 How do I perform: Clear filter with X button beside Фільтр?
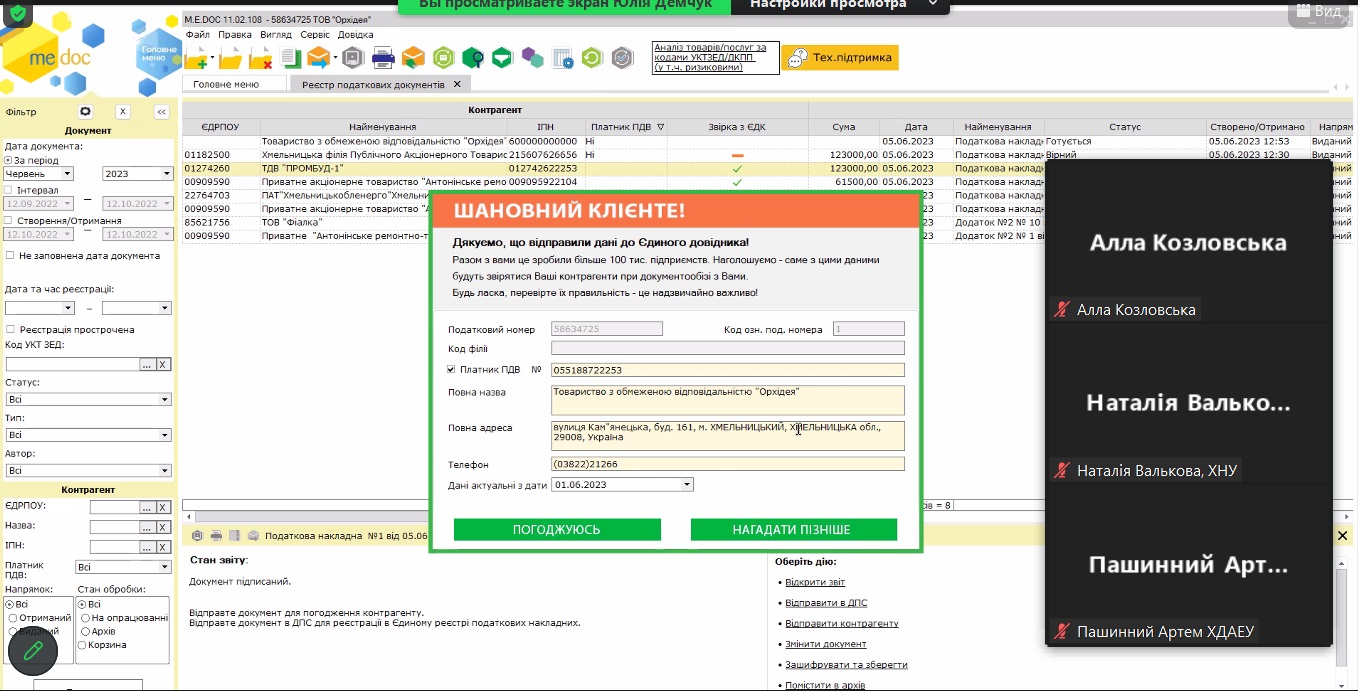pyautogui.click(x=122, y=112)
